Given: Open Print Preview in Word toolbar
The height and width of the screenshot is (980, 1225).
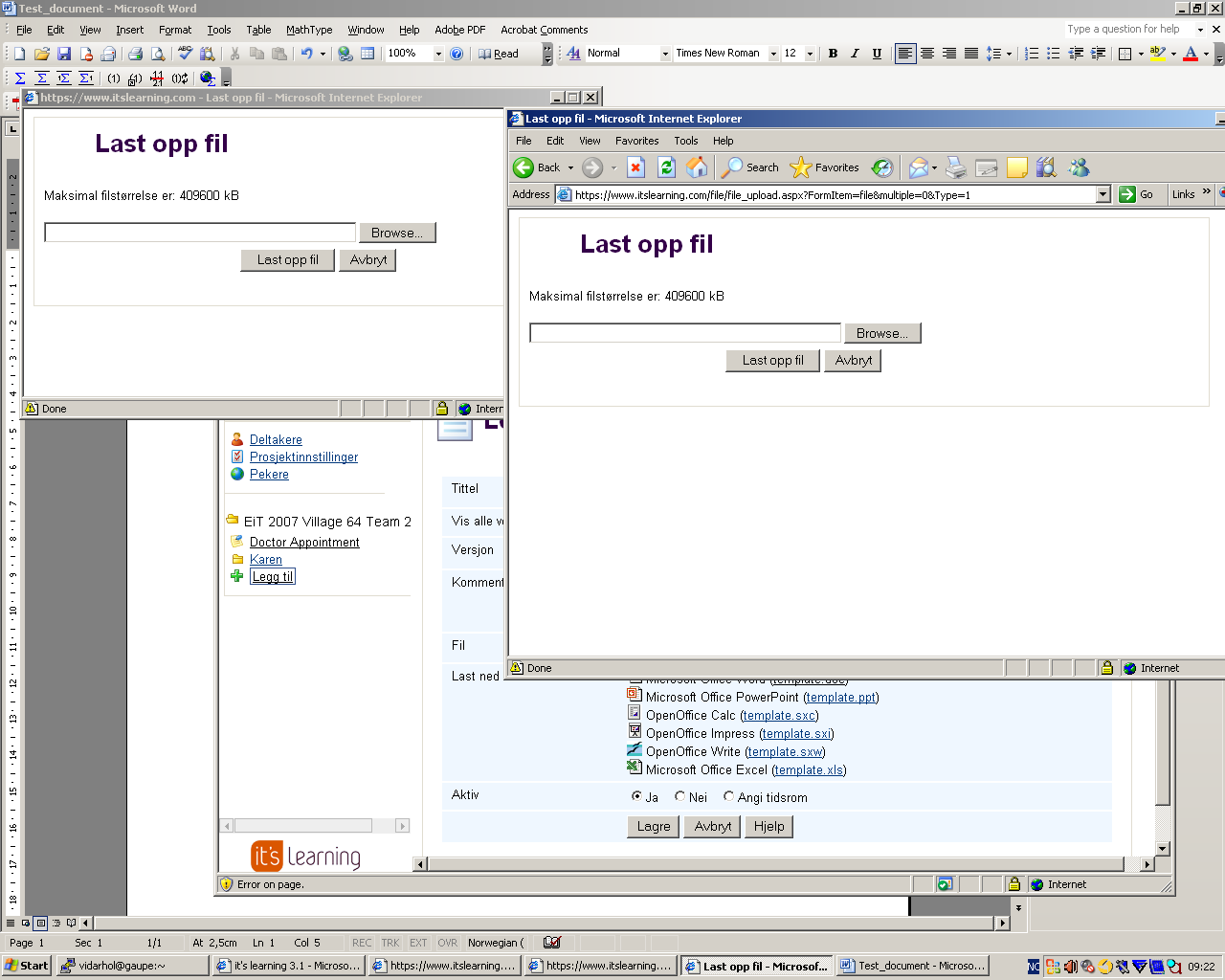Looking at the screenshot, I should [157, 54].
